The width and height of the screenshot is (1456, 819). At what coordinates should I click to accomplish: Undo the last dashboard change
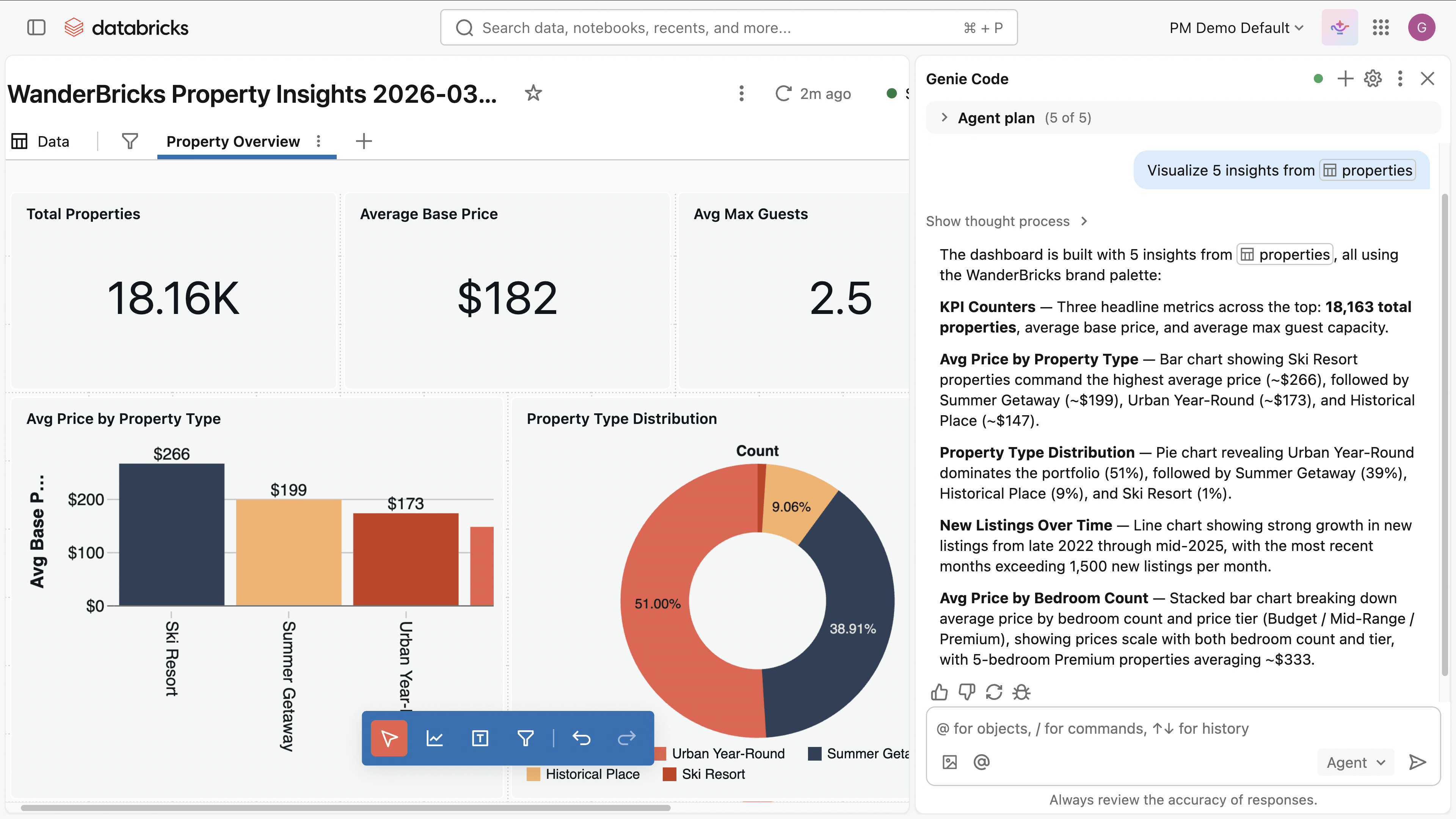[x=582, y=738]
